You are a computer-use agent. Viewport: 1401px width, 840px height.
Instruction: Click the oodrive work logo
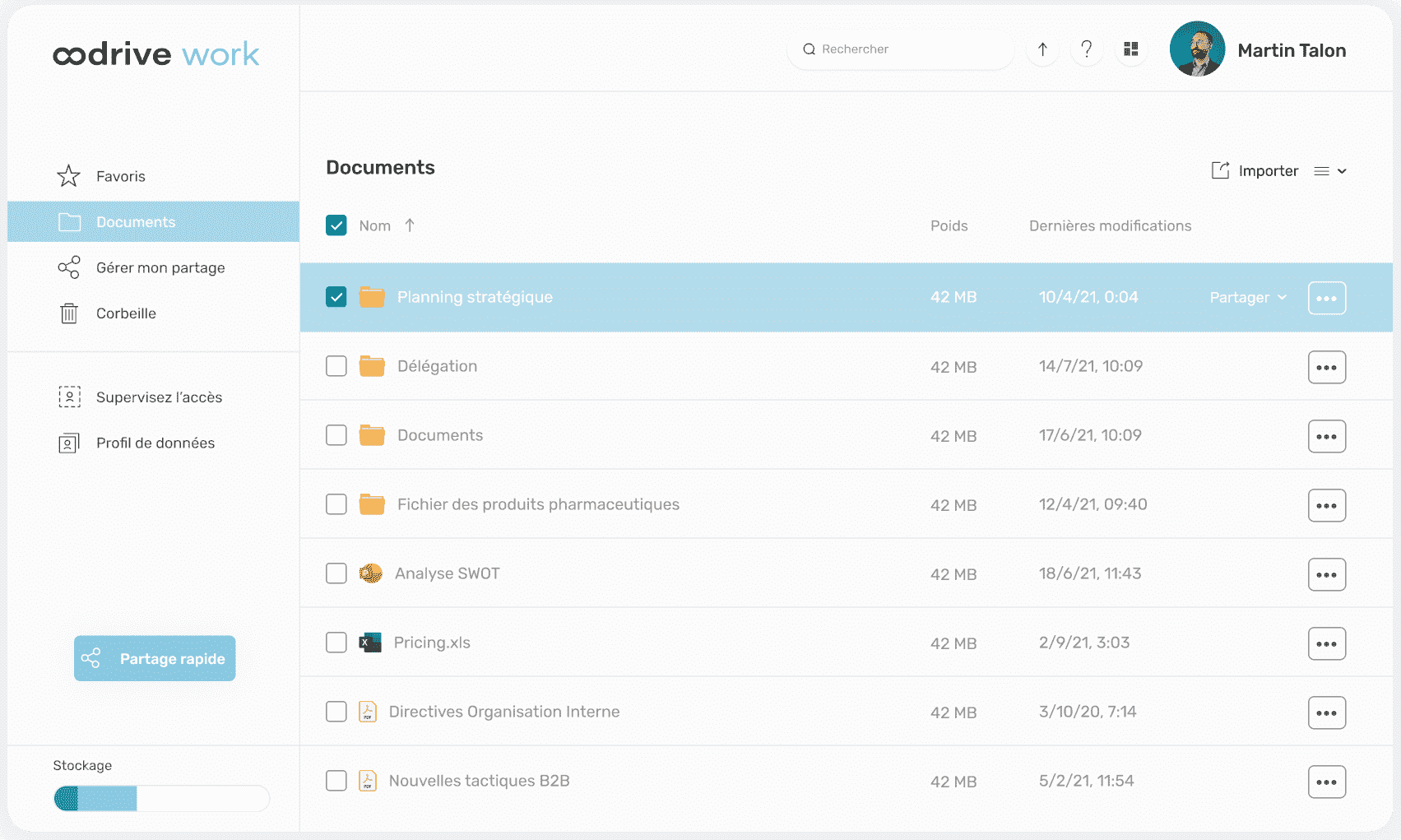pyautogui.click(x=155, y=54)
